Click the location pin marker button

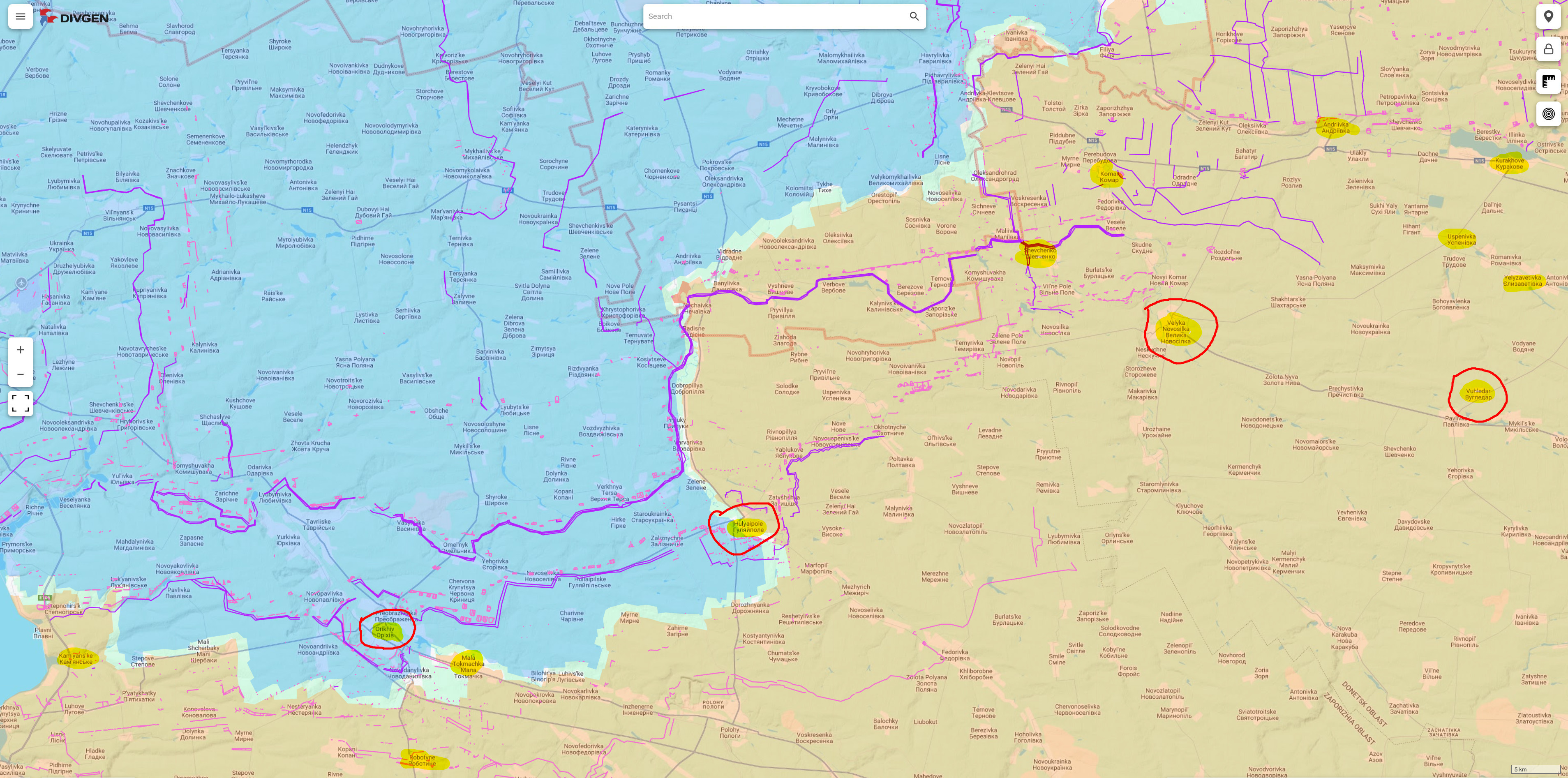1548,16
